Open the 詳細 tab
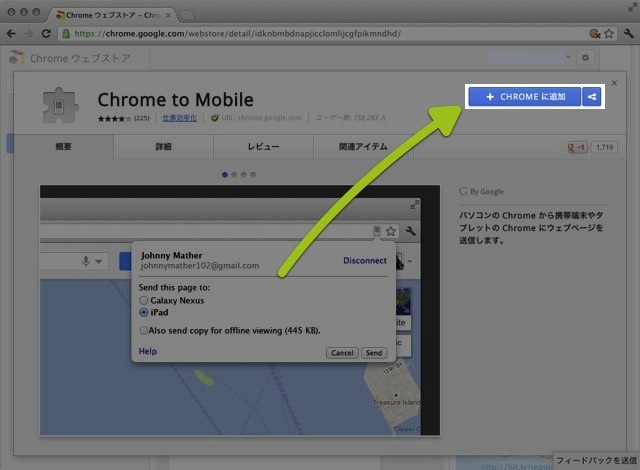 point(163,146)
